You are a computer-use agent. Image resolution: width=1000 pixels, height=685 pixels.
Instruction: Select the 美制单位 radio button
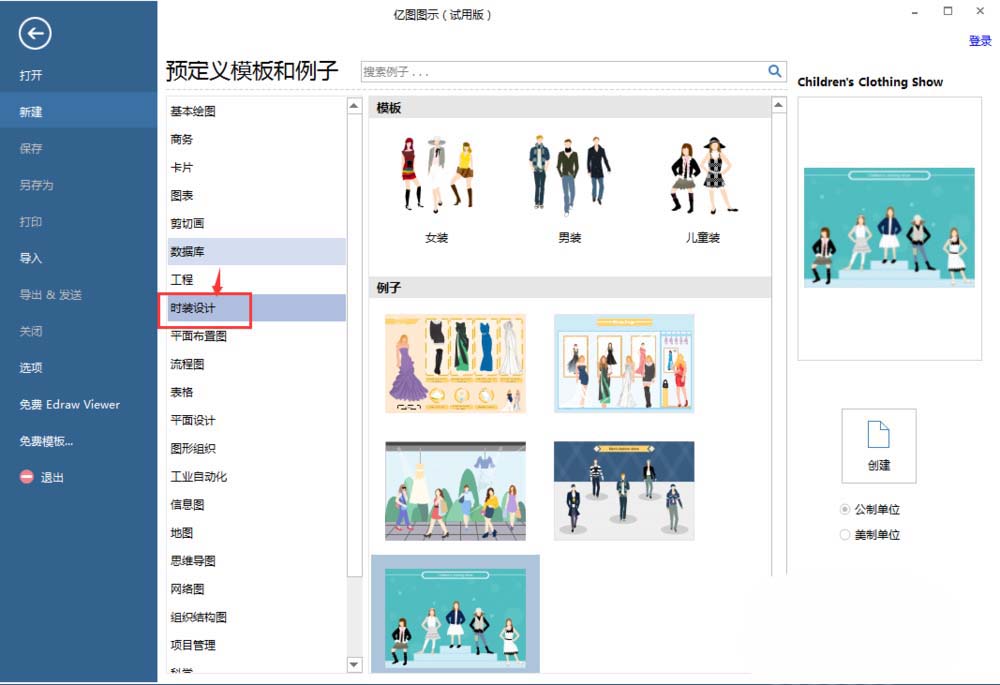coord(843,534)
